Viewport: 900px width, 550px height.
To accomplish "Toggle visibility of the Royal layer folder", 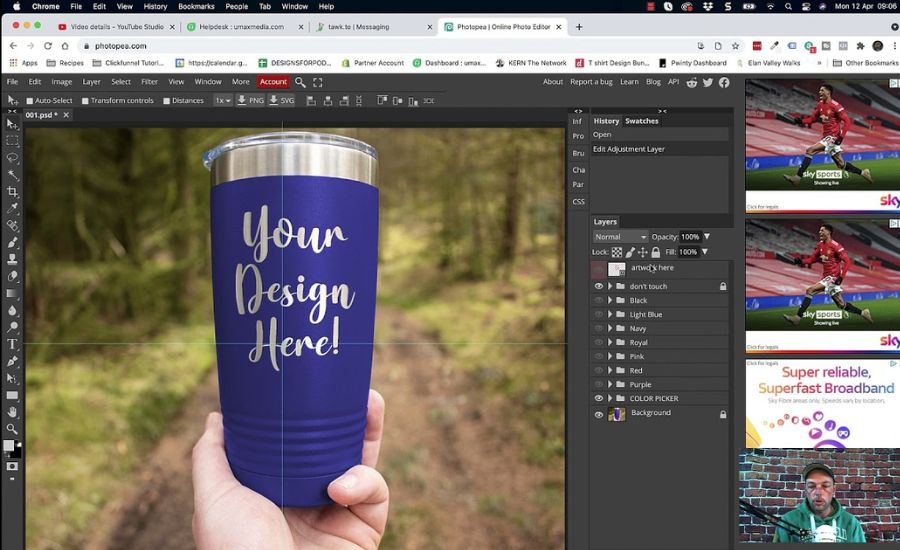I will (599, 342).
